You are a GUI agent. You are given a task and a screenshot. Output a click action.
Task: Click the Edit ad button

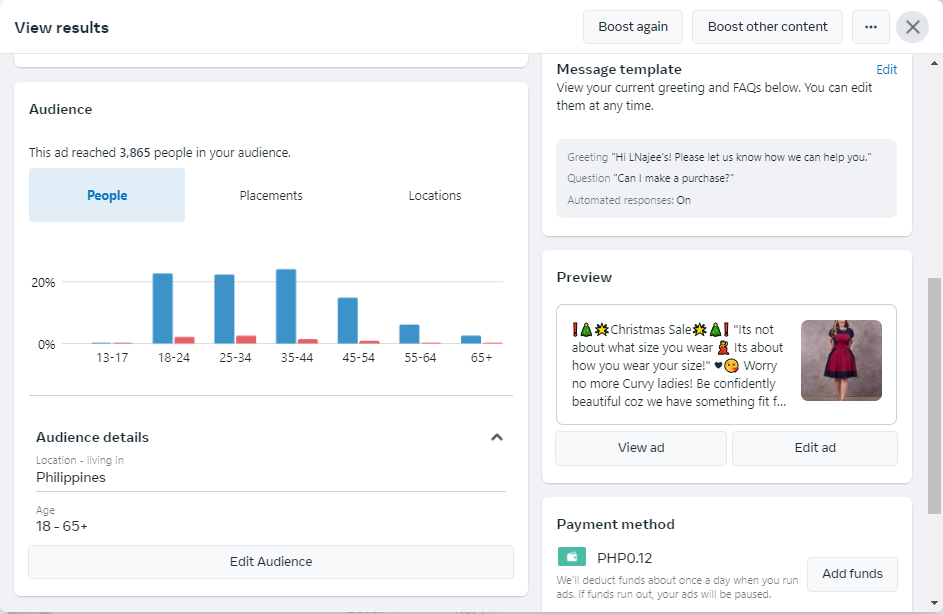[815, 448]
